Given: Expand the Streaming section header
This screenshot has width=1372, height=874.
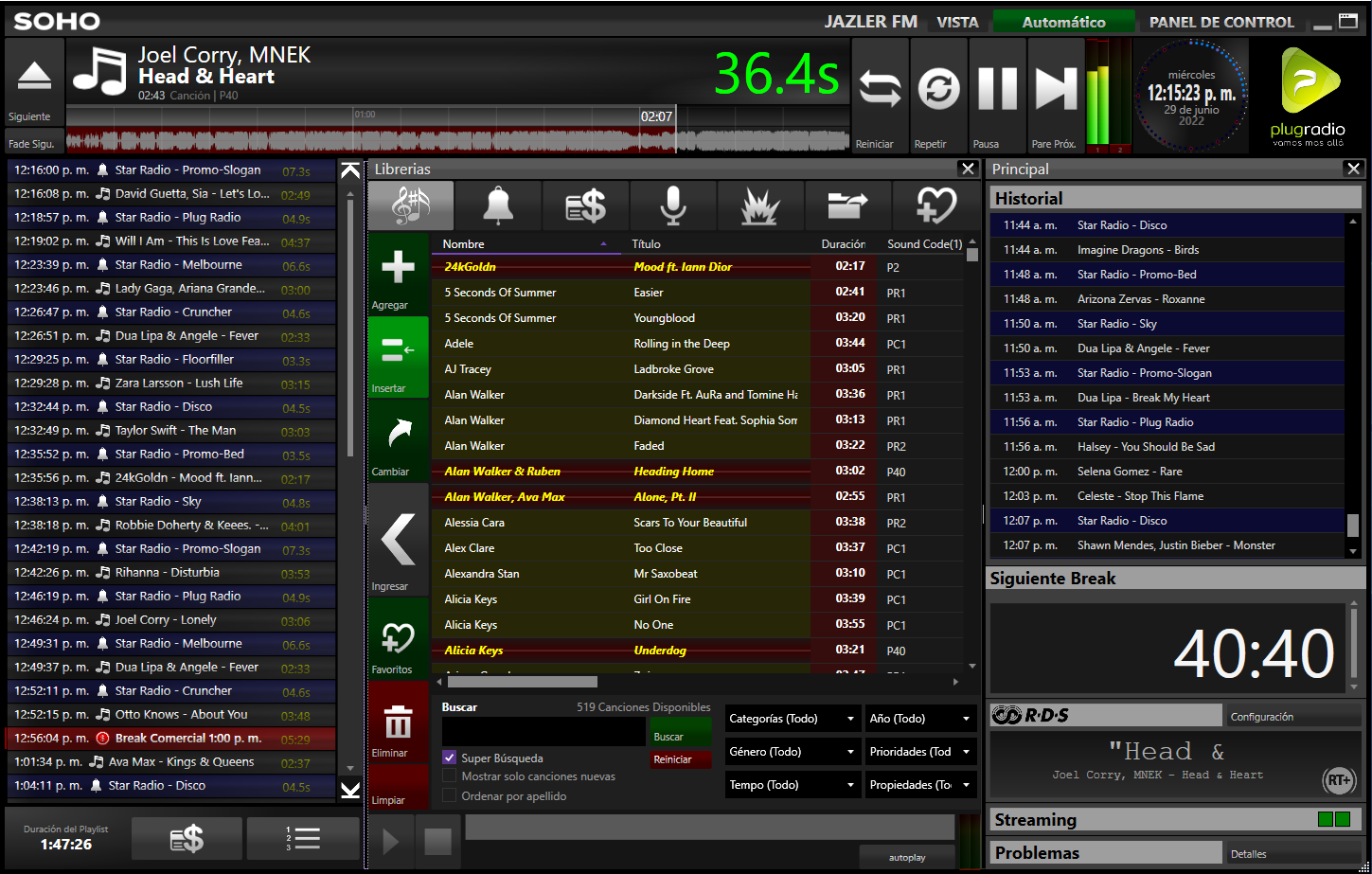Looking at the screenshot, I should (x=1175, y=820).
